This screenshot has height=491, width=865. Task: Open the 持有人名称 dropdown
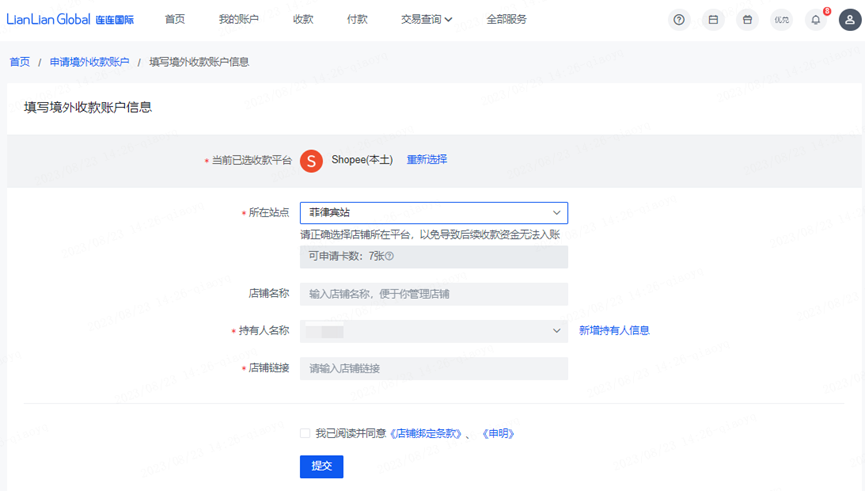click(x=433, y=330)
